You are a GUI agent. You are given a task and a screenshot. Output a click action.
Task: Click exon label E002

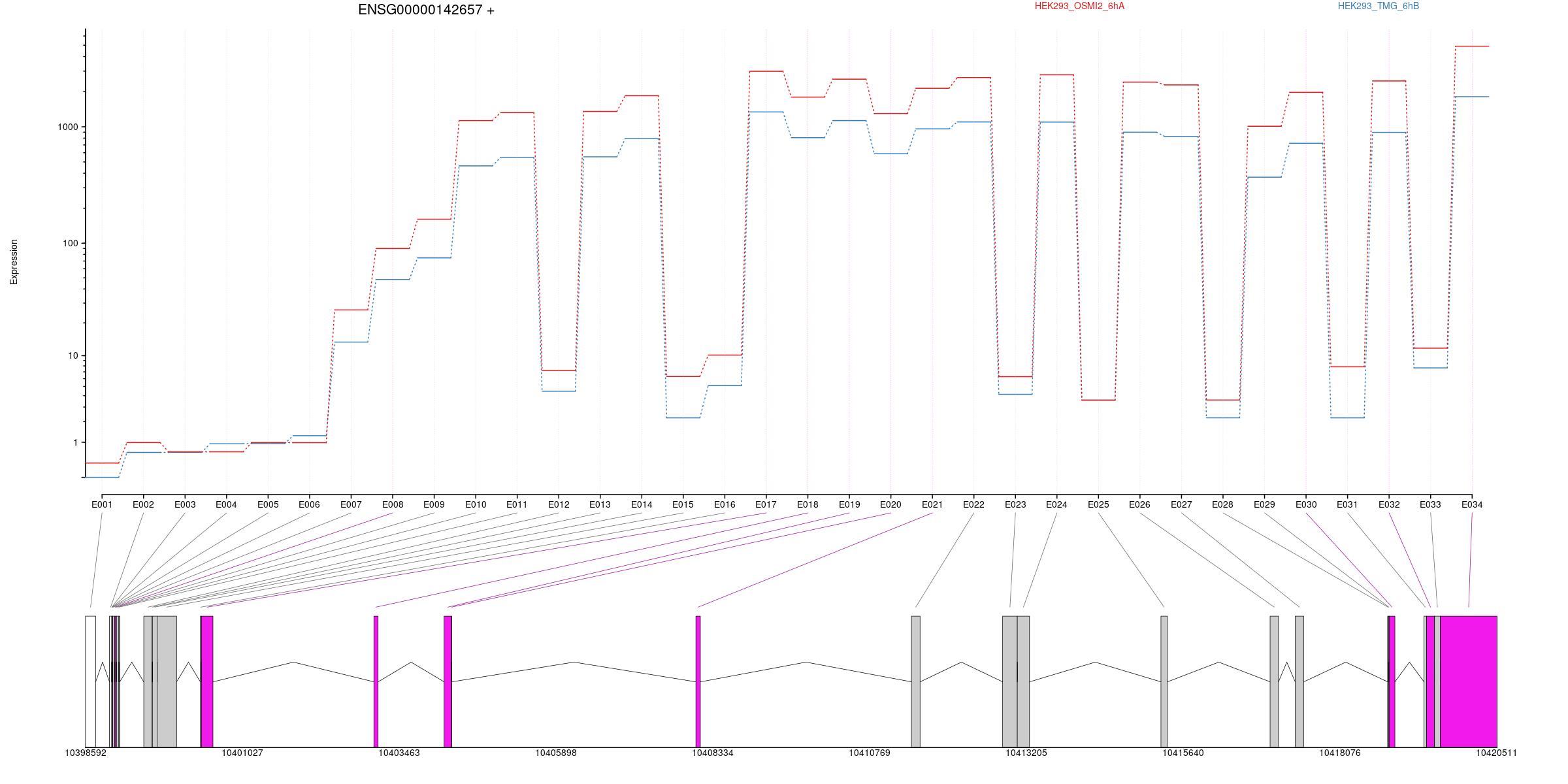point(143,504)
